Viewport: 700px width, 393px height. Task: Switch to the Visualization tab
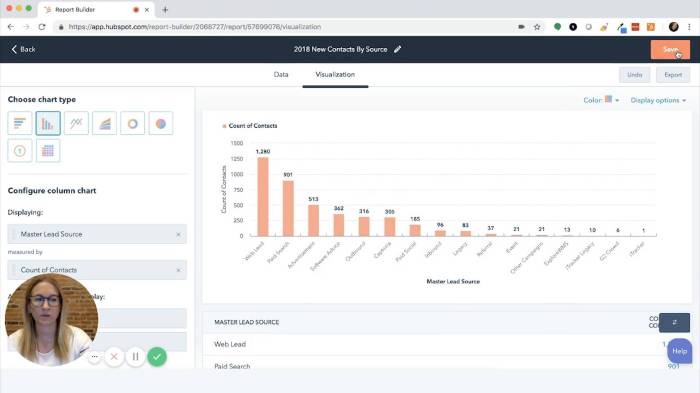[335, 75]
